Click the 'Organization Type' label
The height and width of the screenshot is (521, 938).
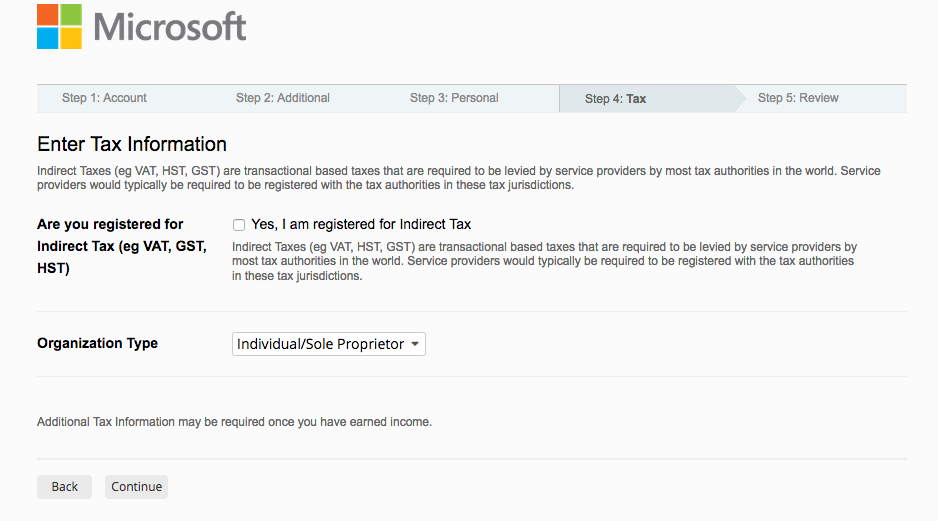[98, 343]
